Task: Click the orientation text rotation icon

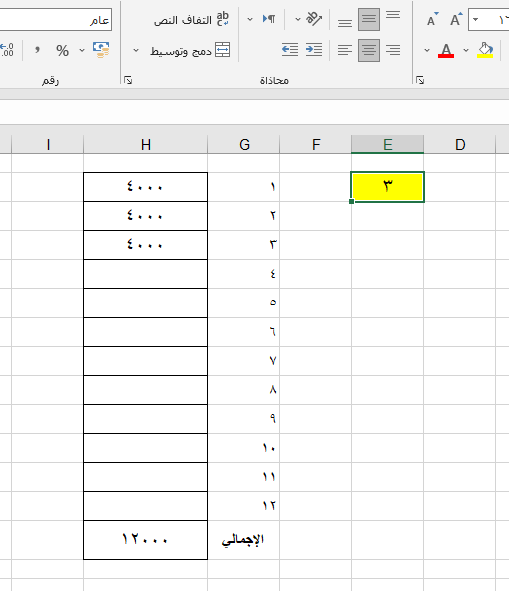Action: [x=314, y=18]
